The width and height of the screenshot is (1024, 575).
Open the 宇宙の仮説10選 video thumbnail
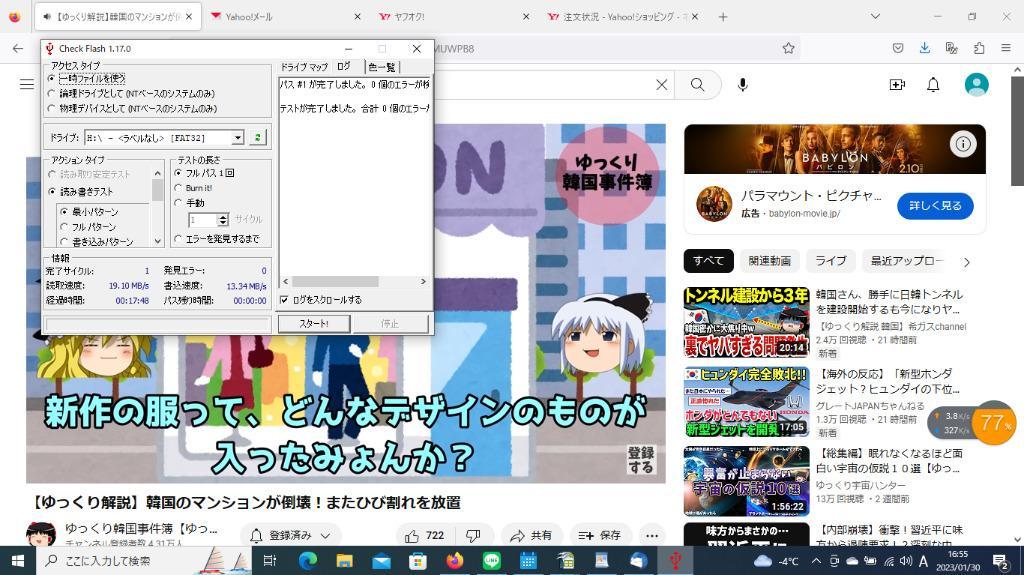click(746, 482)
